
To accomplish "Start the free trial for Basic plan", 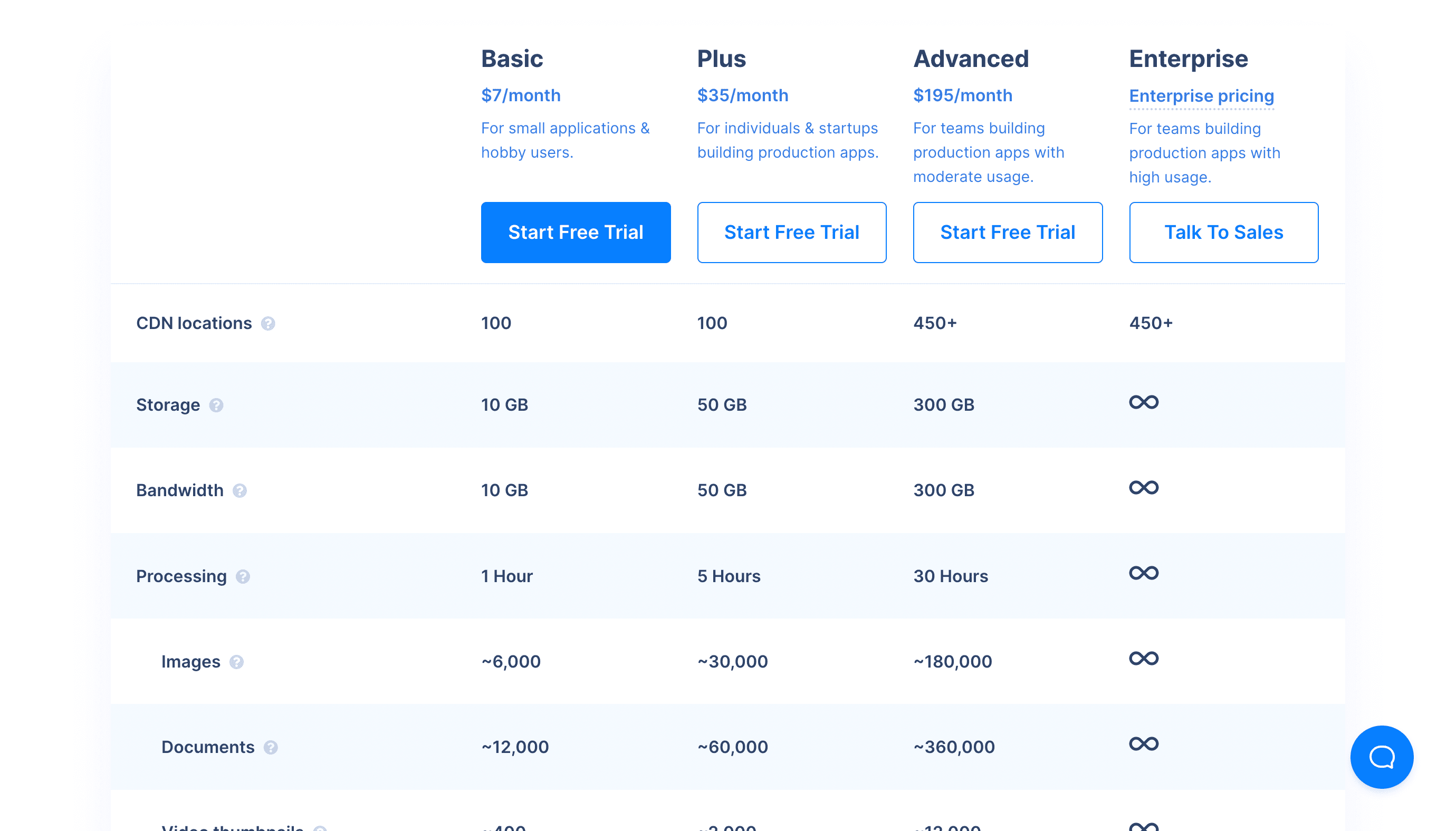I will [576, 233].
